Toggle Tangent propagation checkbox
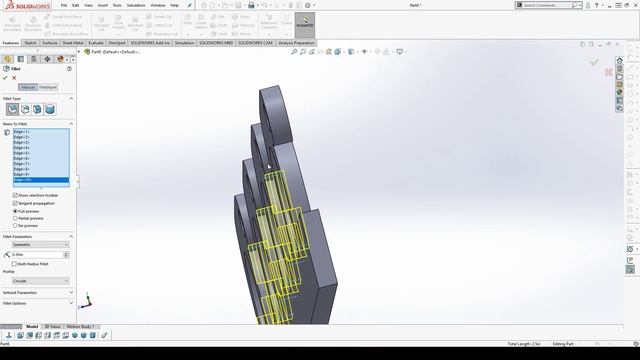 (15, 203)
